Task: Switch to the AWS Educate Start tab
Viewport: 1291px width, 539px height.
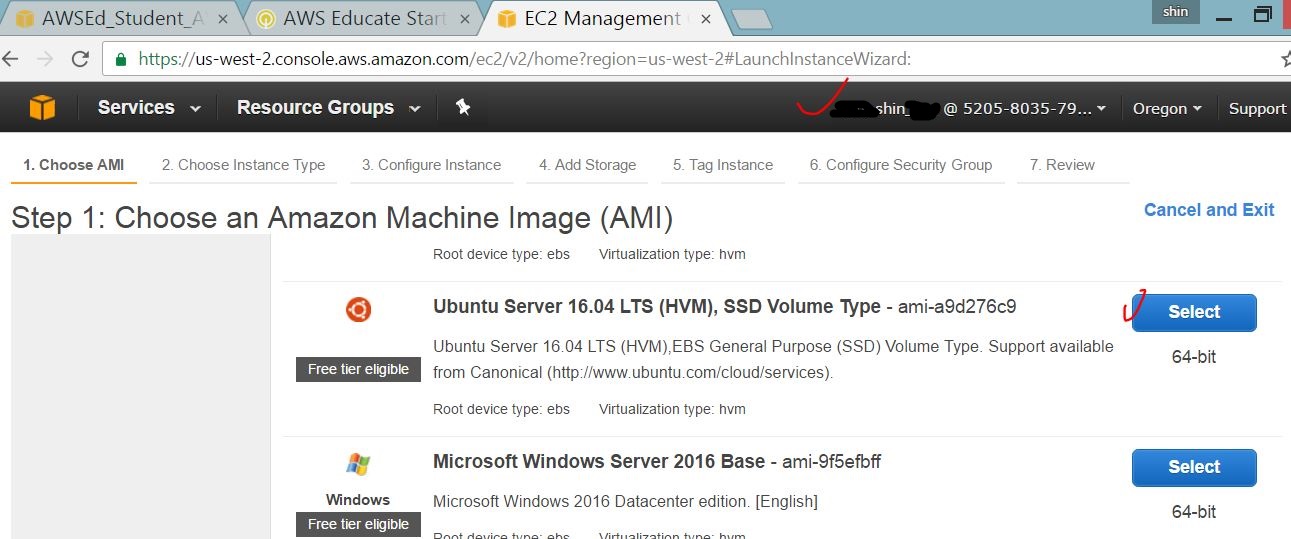Action: (x=366, y=18)
